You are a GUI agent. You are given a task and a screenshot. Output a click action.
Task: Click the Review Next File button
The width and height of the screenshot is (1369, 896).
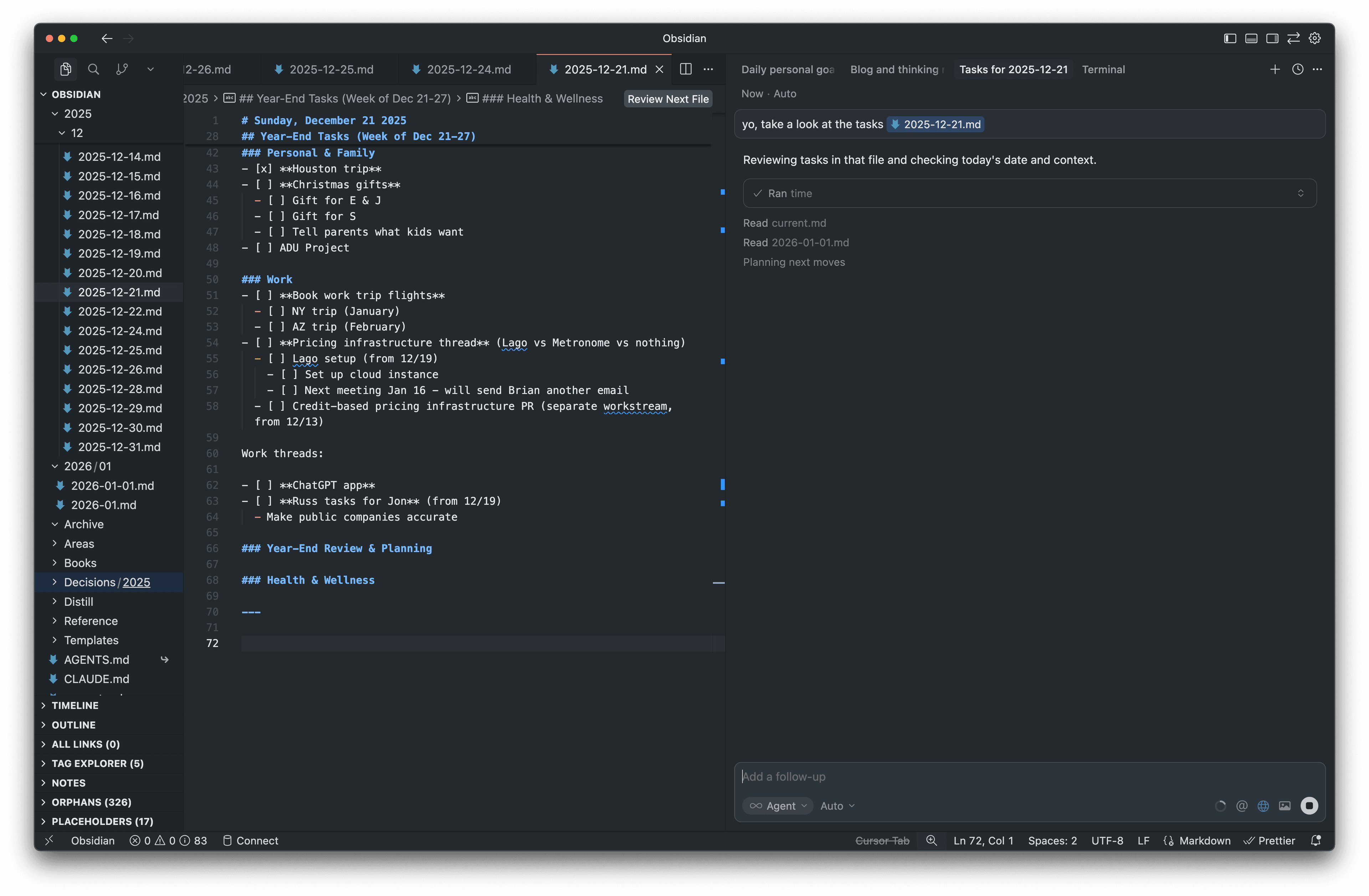coord(668,98)
